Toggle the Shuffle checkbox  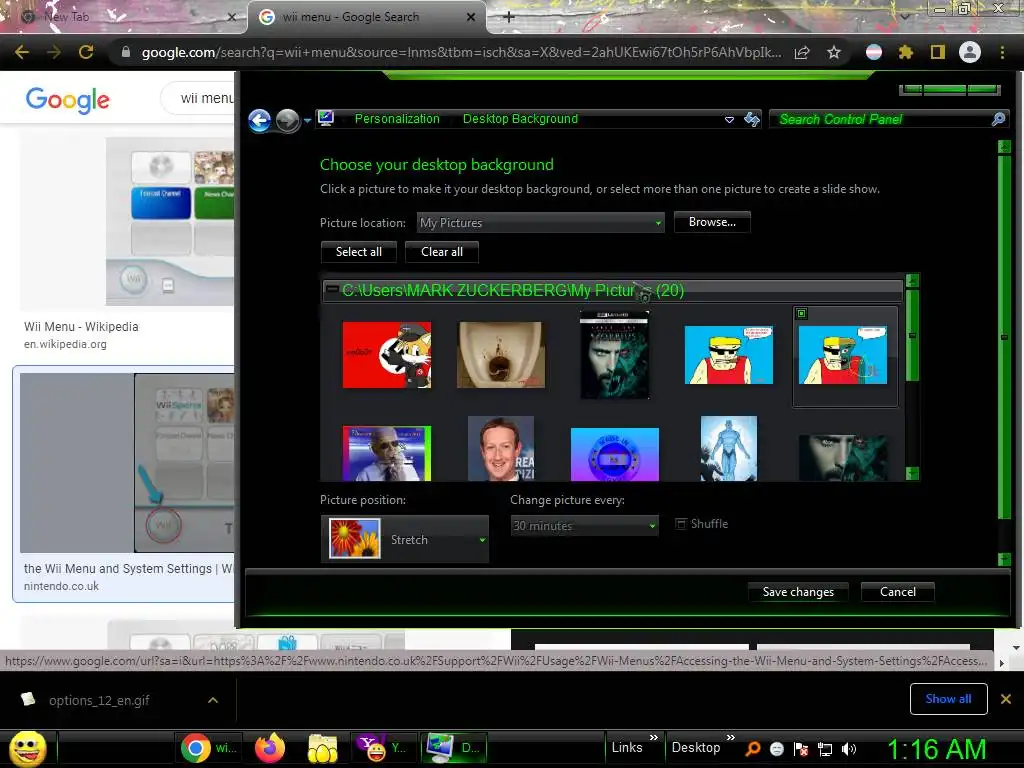pos(681,524)
